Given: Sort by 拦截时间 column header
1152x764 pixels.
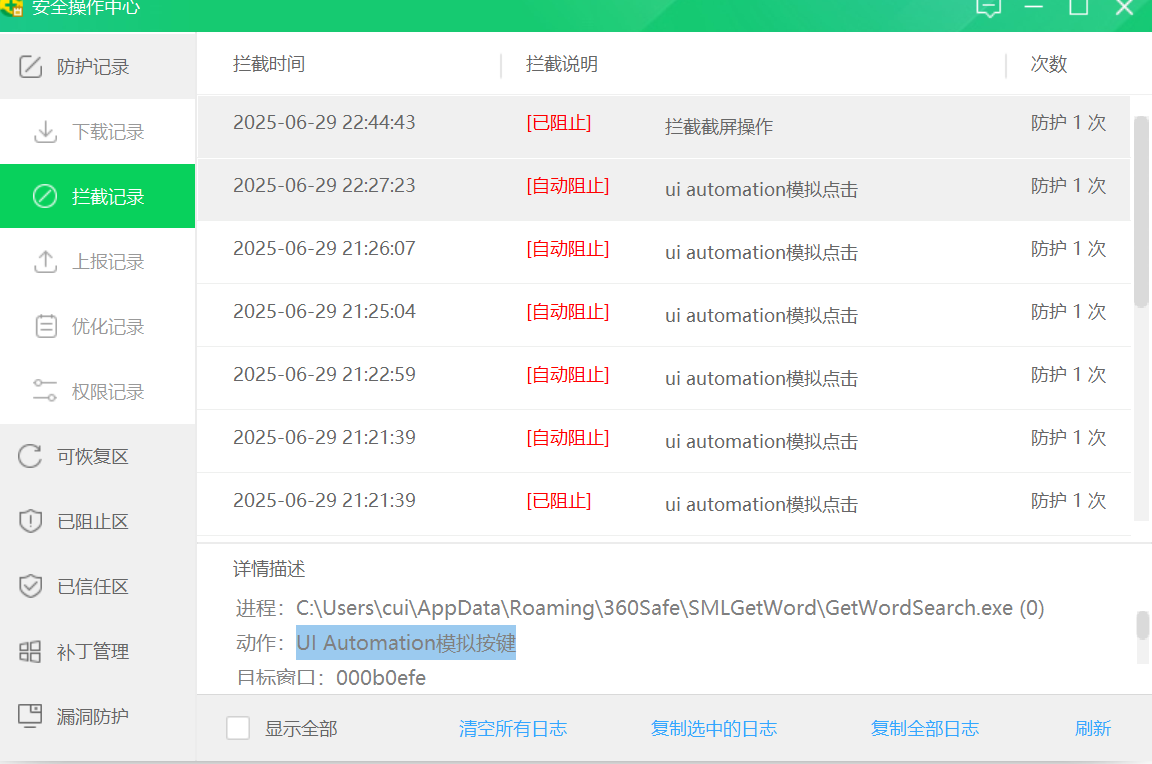Looking at the screenshot, I should coord(269,64).
